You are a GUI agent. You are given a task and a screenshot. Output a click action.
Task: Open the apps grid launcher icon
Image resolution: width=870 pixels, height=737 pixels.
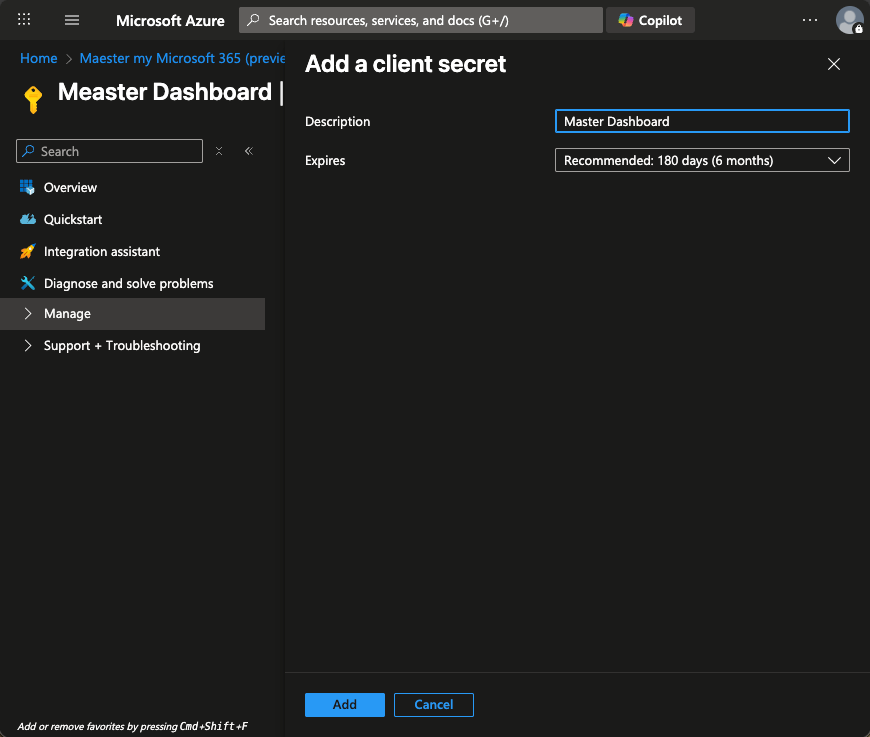pyautogui.click(x=24, y=20)
